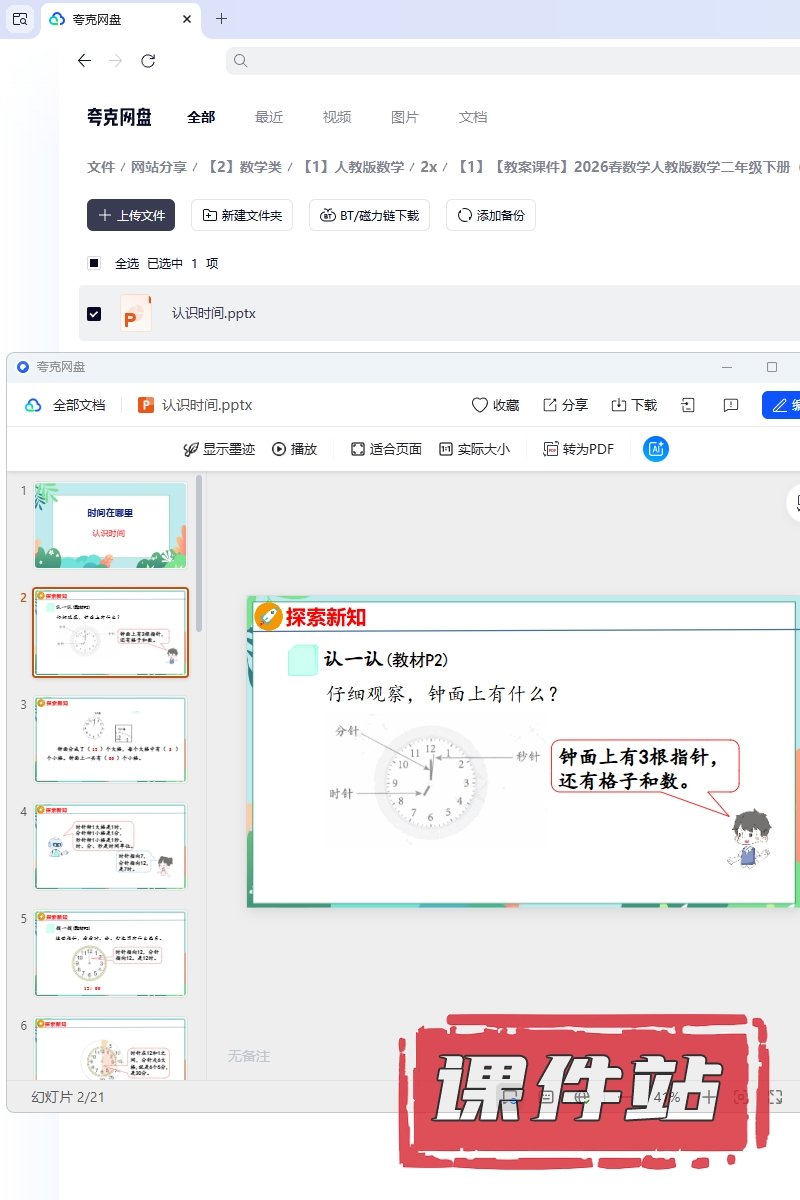
Task: Select slide 3 thumbnail
Action: click(111, 739)
